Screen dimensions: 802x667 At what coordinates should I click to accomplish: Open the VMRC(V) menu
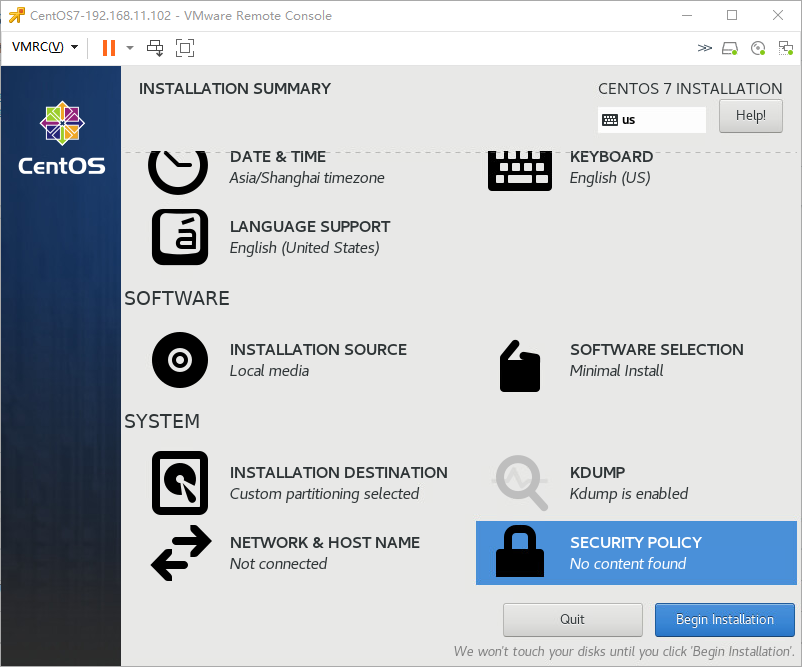click(45, 47)
